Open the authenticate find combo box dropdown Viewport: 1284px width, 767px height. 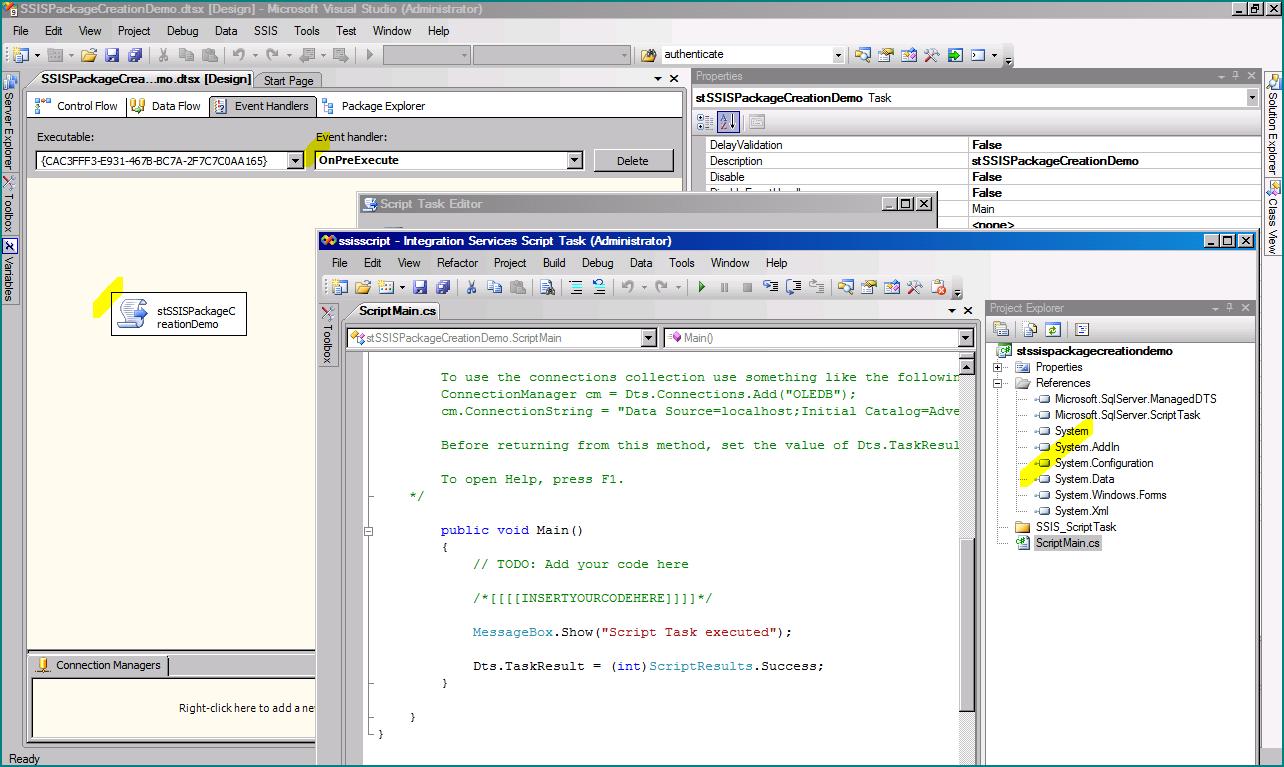click(x=838, y=55)
